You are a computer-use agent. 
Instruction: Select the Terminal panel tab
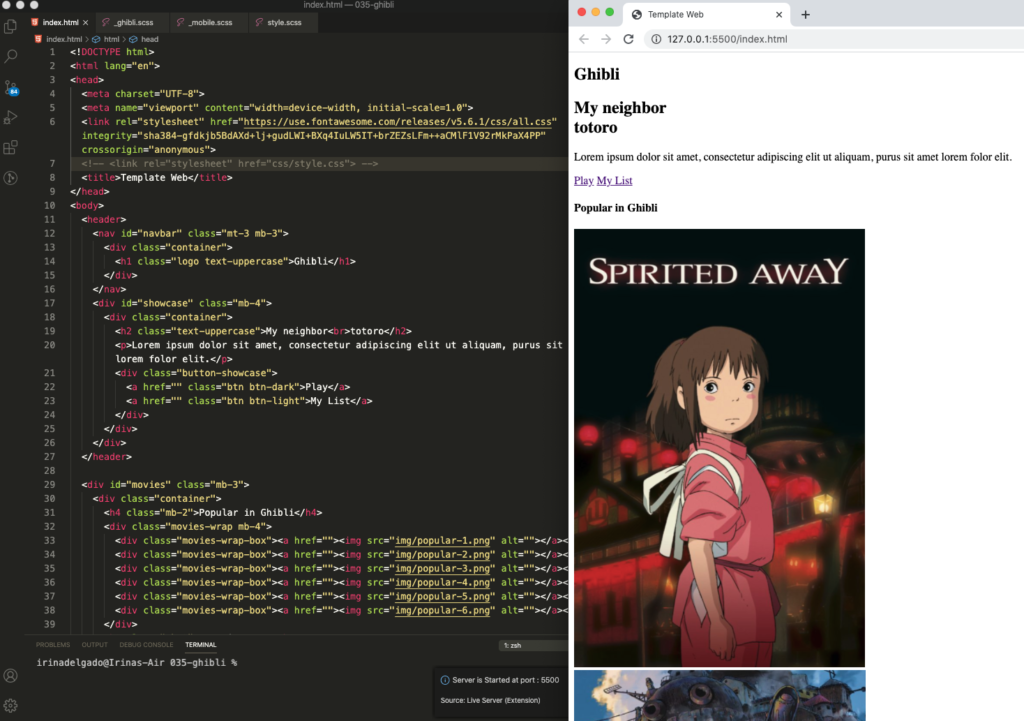(x=200, y=645)
